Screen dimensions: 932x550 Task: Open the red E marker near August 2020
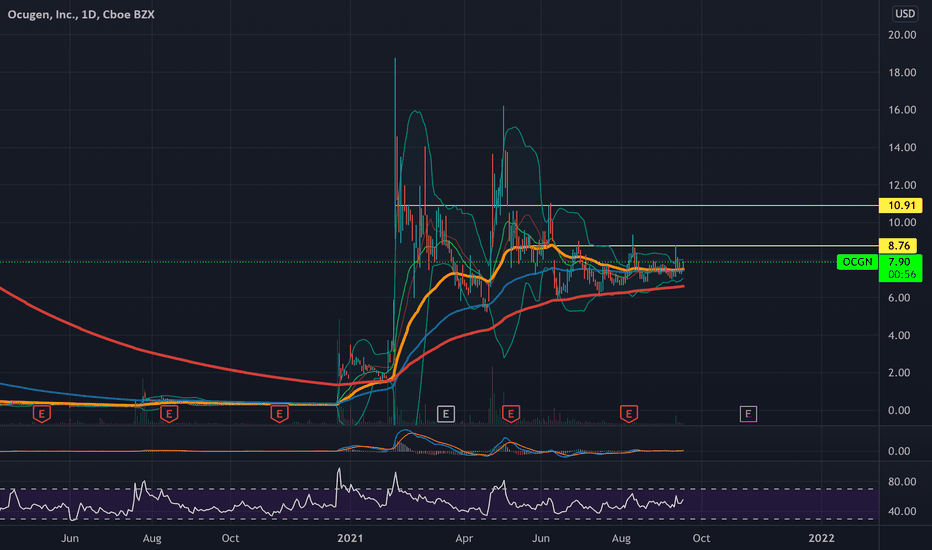click(169, 414)
